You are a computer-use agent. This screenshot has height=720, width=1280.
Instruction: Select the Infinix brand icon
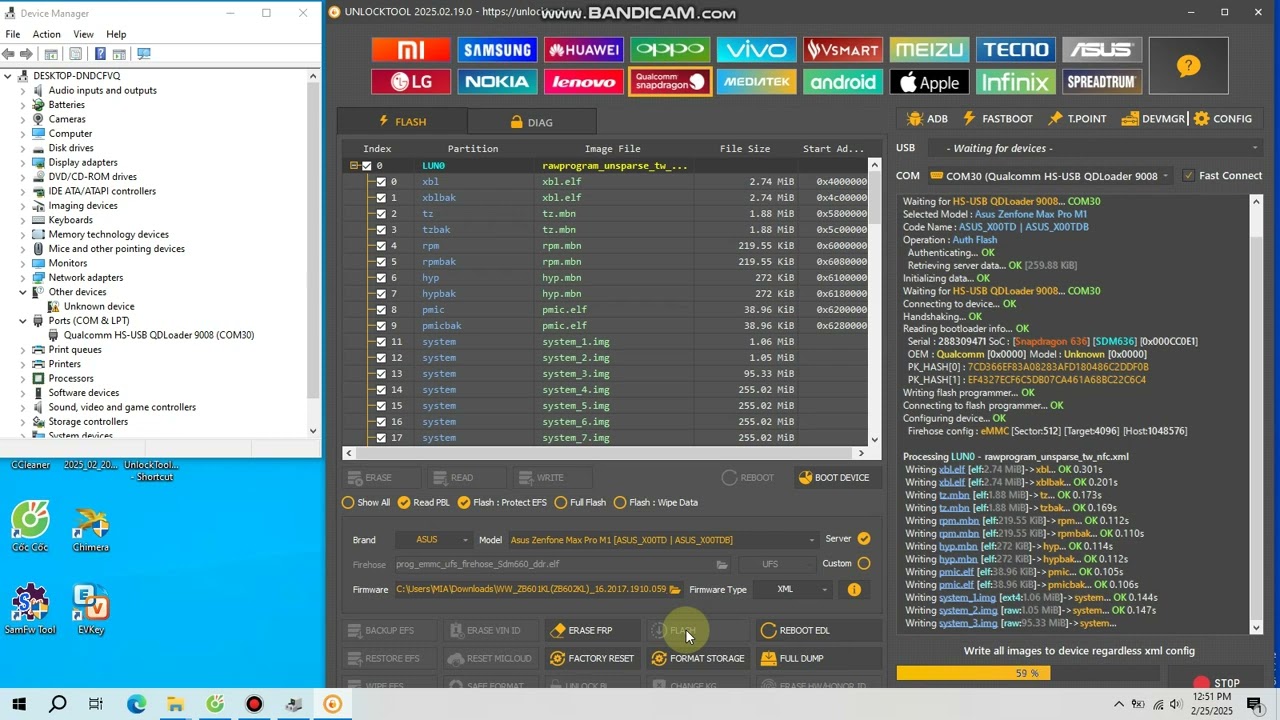1015,82
